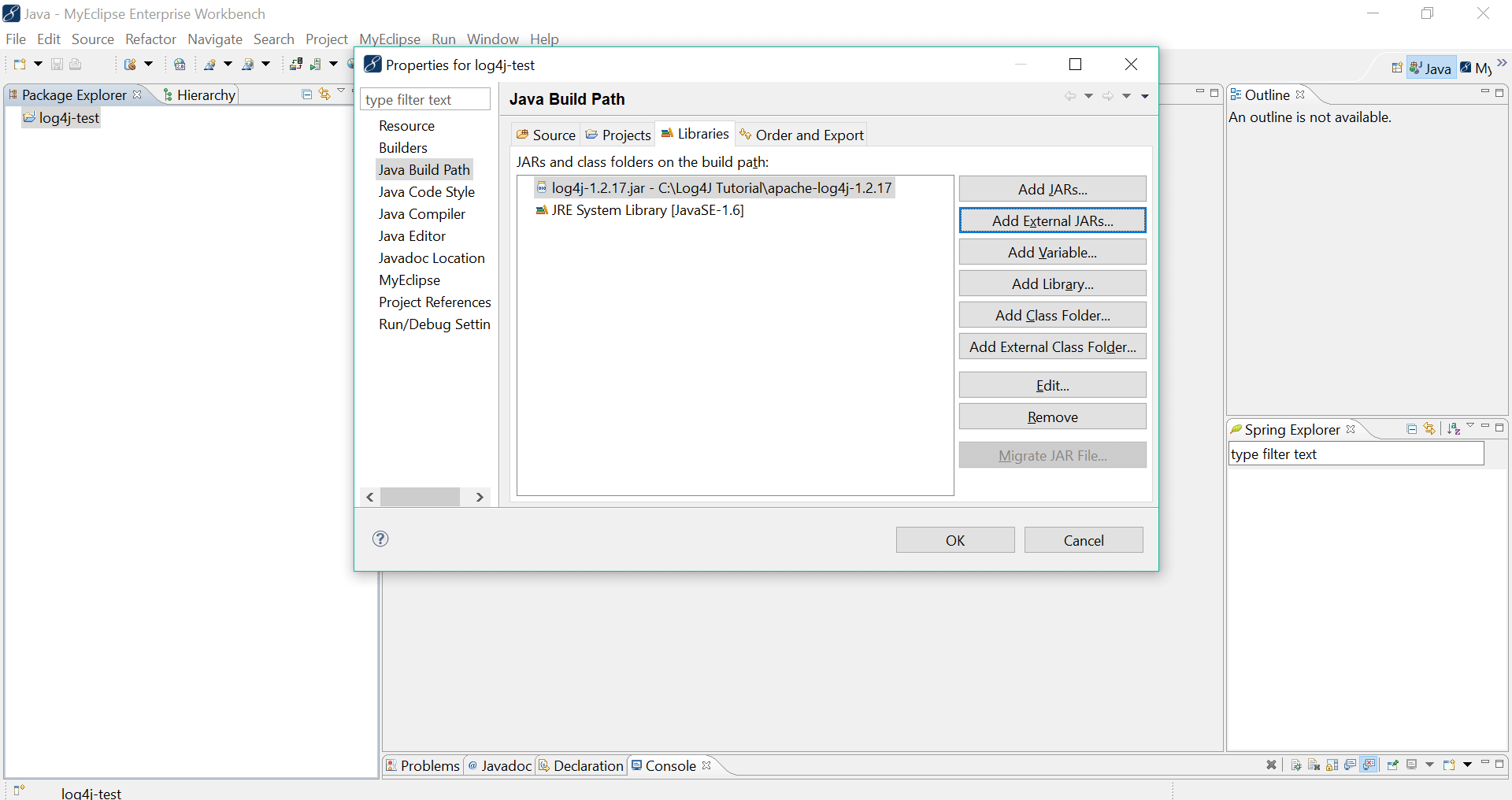The width and height of the screenshot is (1512, 800).
Task: Click Add Library... button
Action: [1052, 283]
